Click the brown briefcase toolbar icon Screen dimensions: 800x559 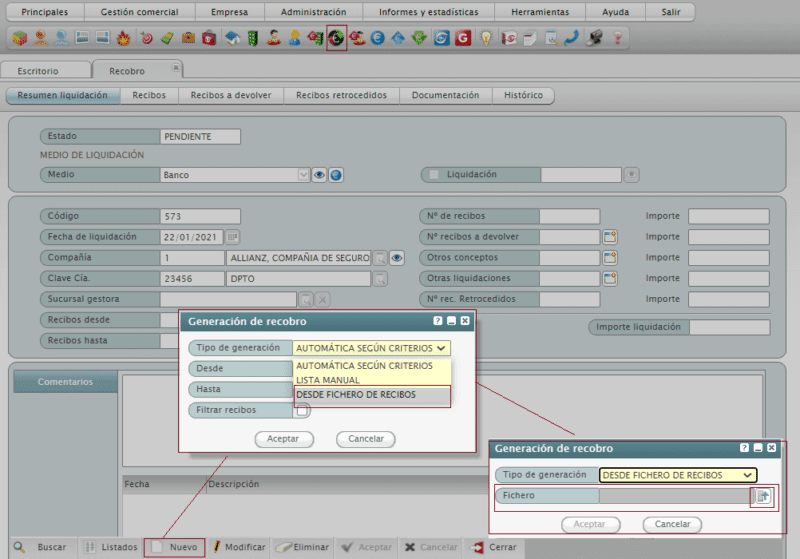(188, 38)
